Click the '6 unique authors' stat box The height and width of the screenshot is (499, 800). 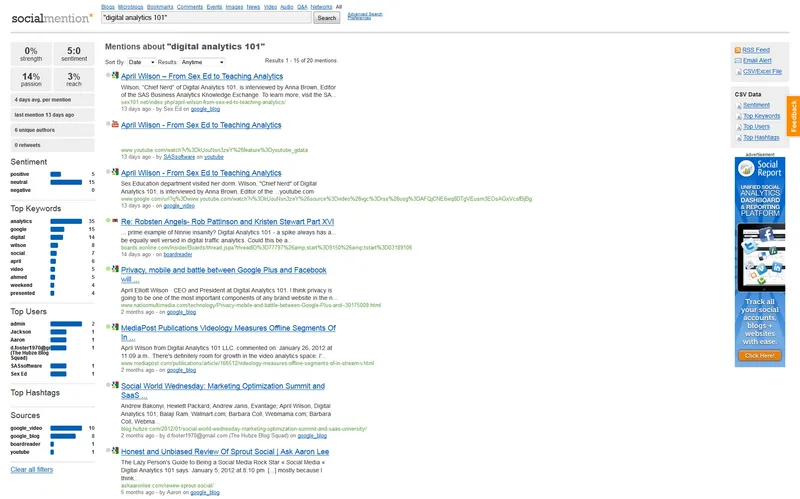(x=53, y=130)
